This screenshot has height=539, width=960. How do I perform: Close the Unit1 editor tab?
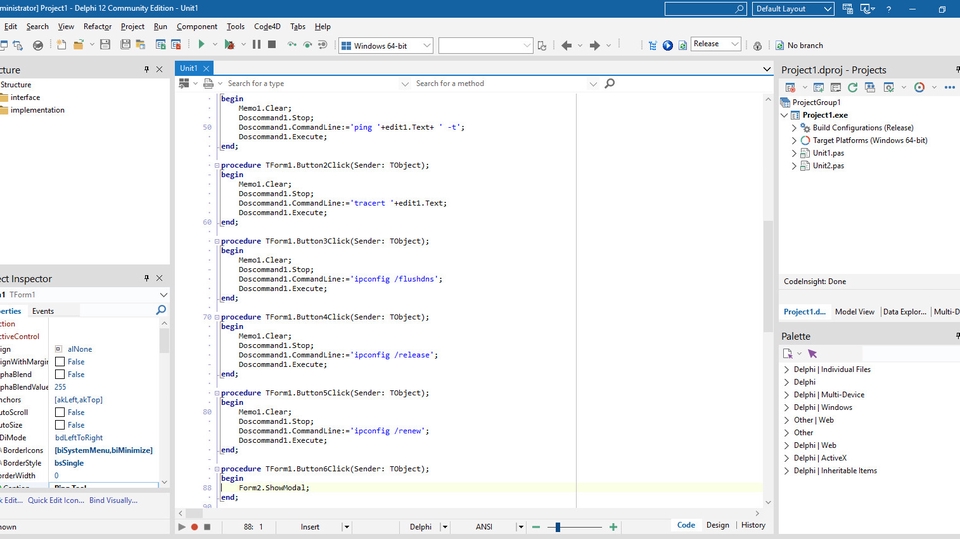click(206, 69)
